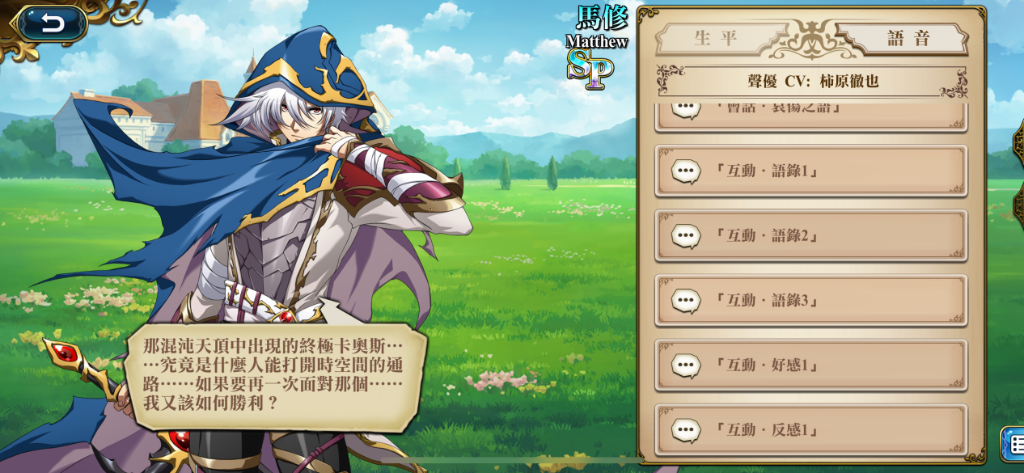Screen dimensions: 1024x473
Task: Play the 互動・語錄2 voice line
Action: 811,236
